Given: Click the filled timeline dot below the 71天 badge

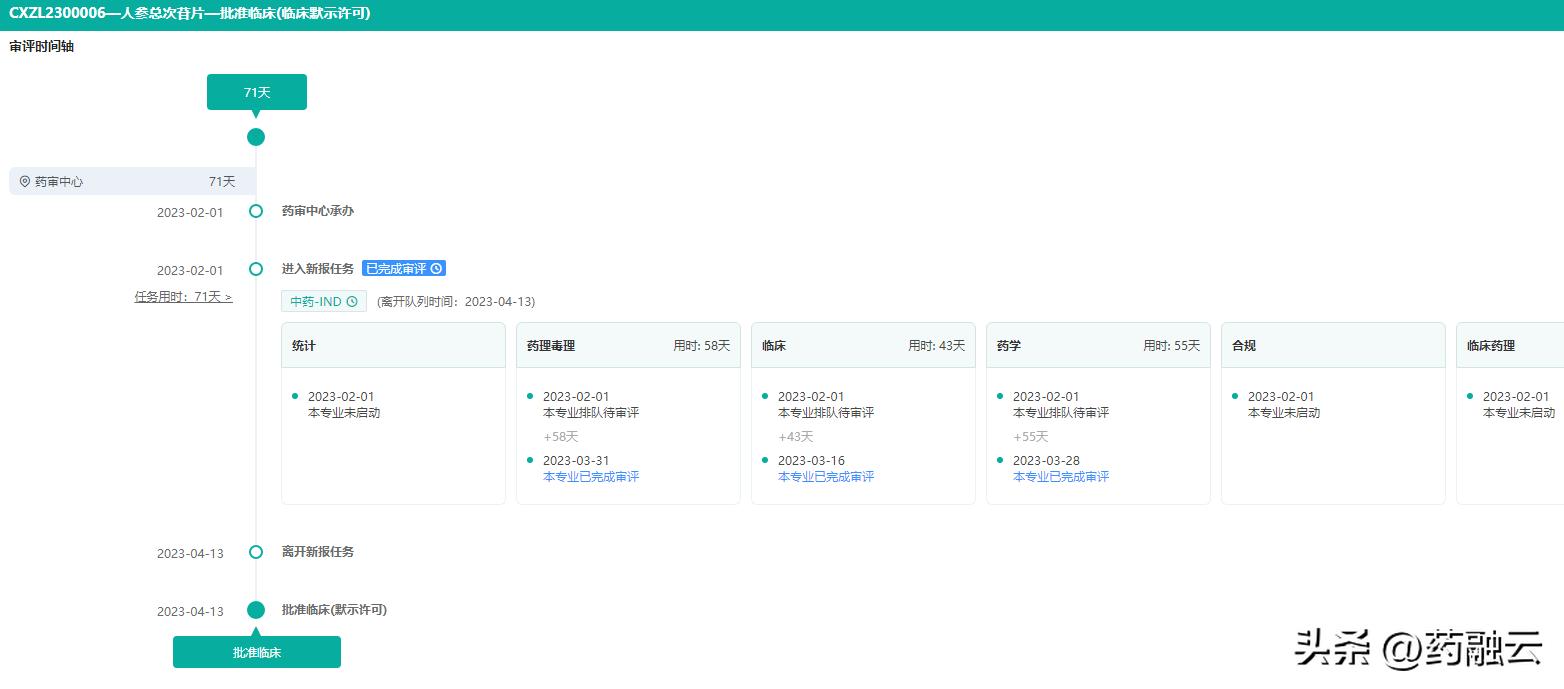Looking at the screenshot, I should pos(256,137).
